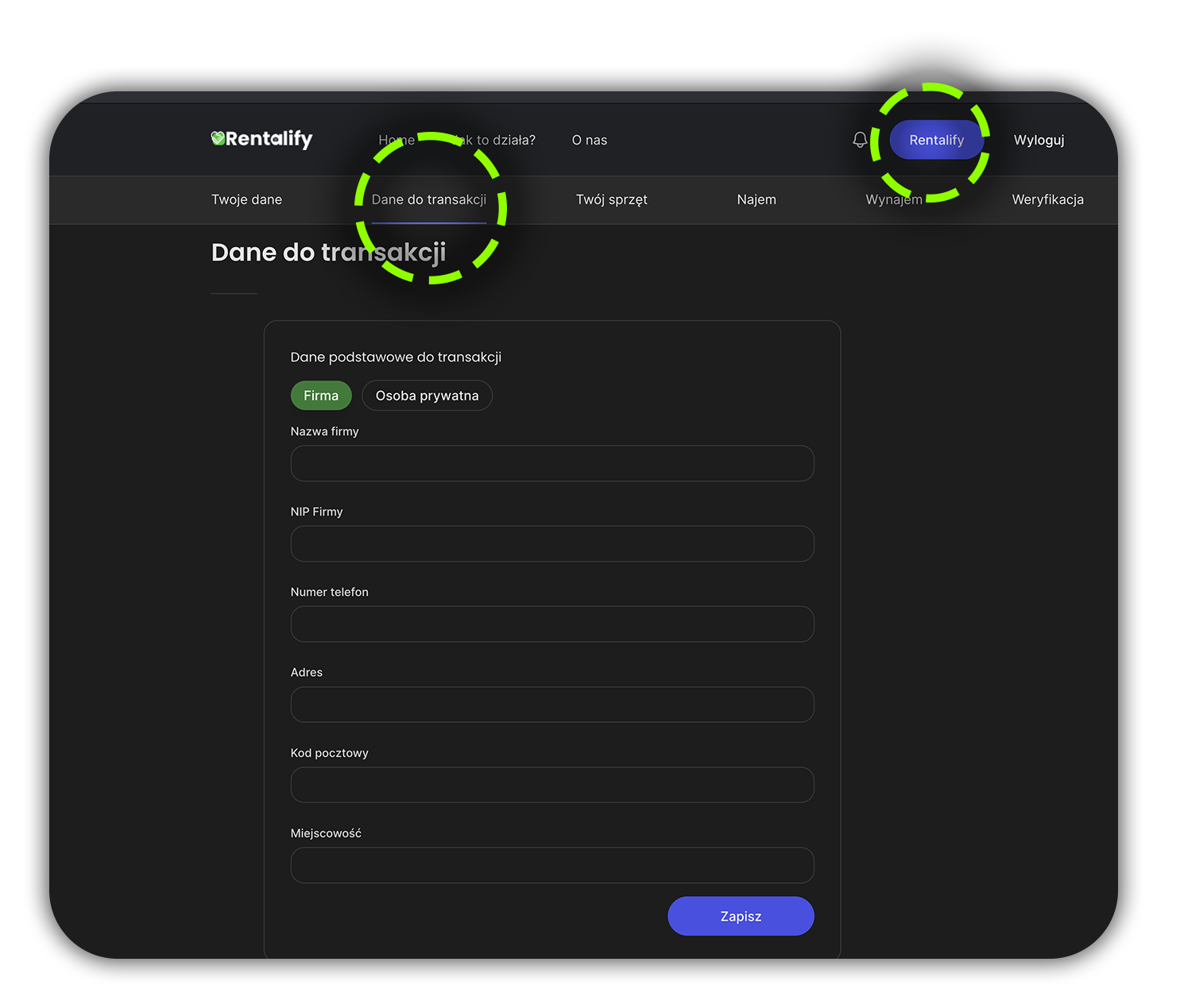Open notifications via the bell icon
This screenshot has height=1008, width=1184.
pos(860,140)
